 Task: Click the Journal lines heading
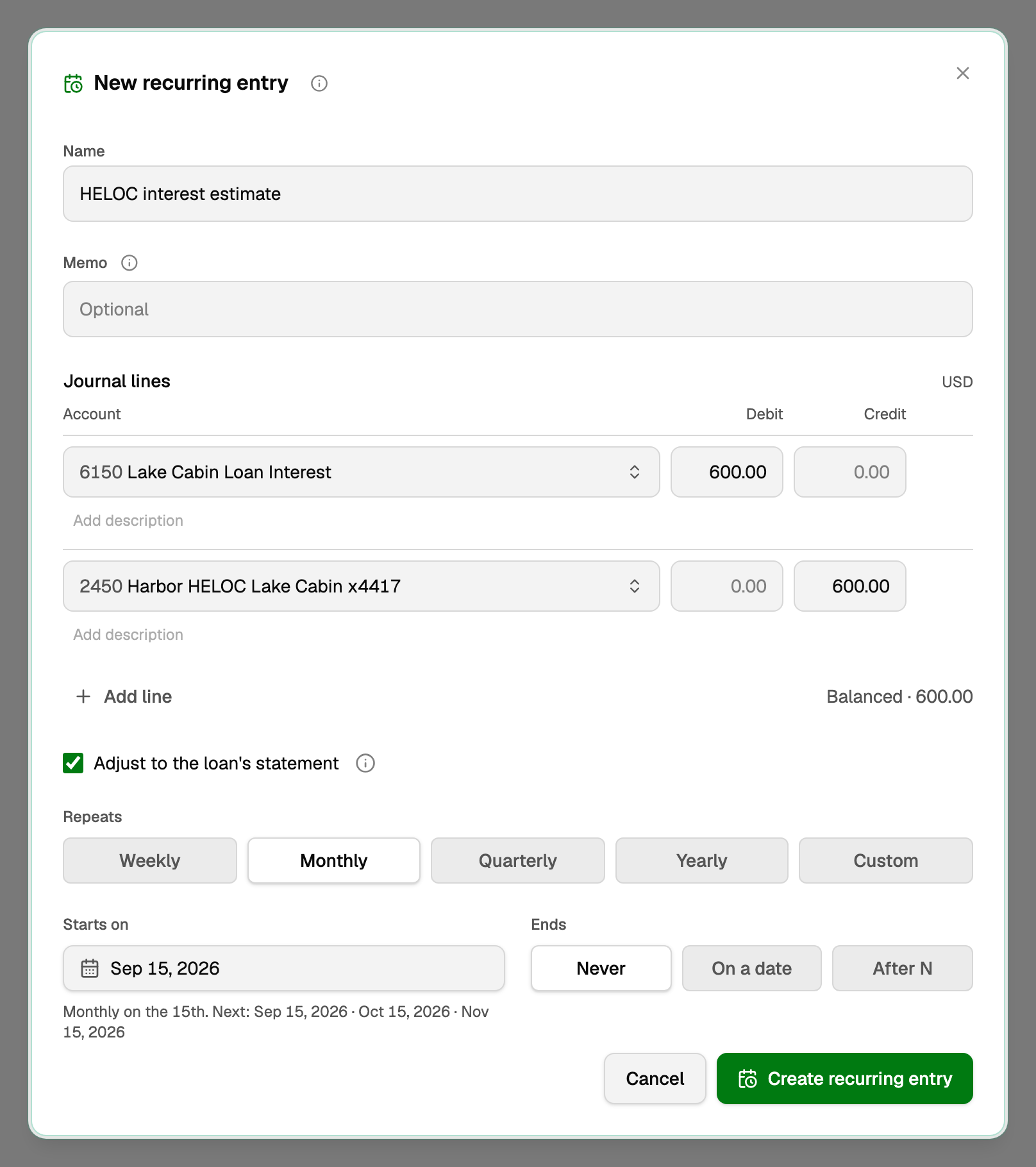117,382
